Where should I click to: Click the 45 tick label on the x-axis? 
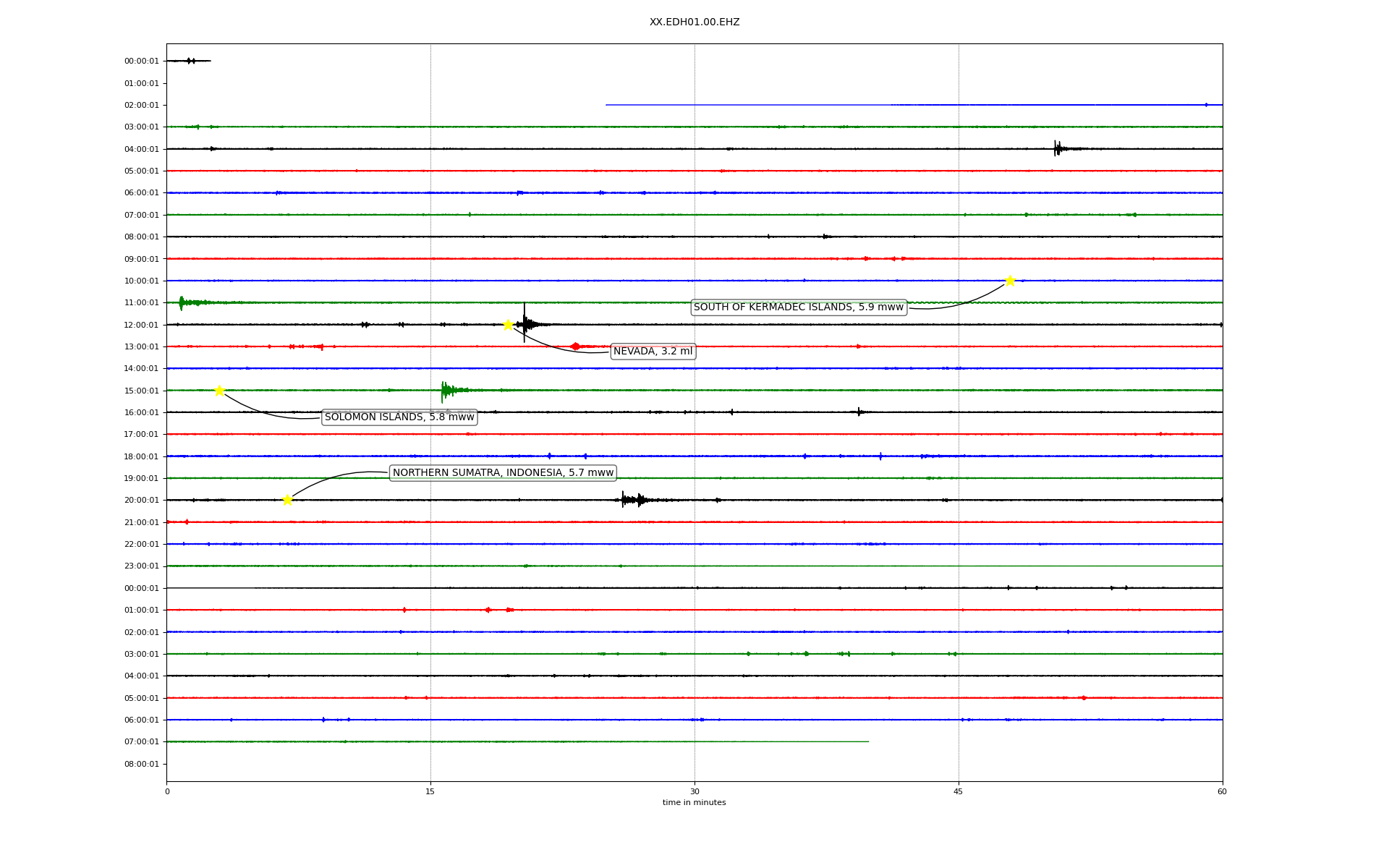point(959,791)
